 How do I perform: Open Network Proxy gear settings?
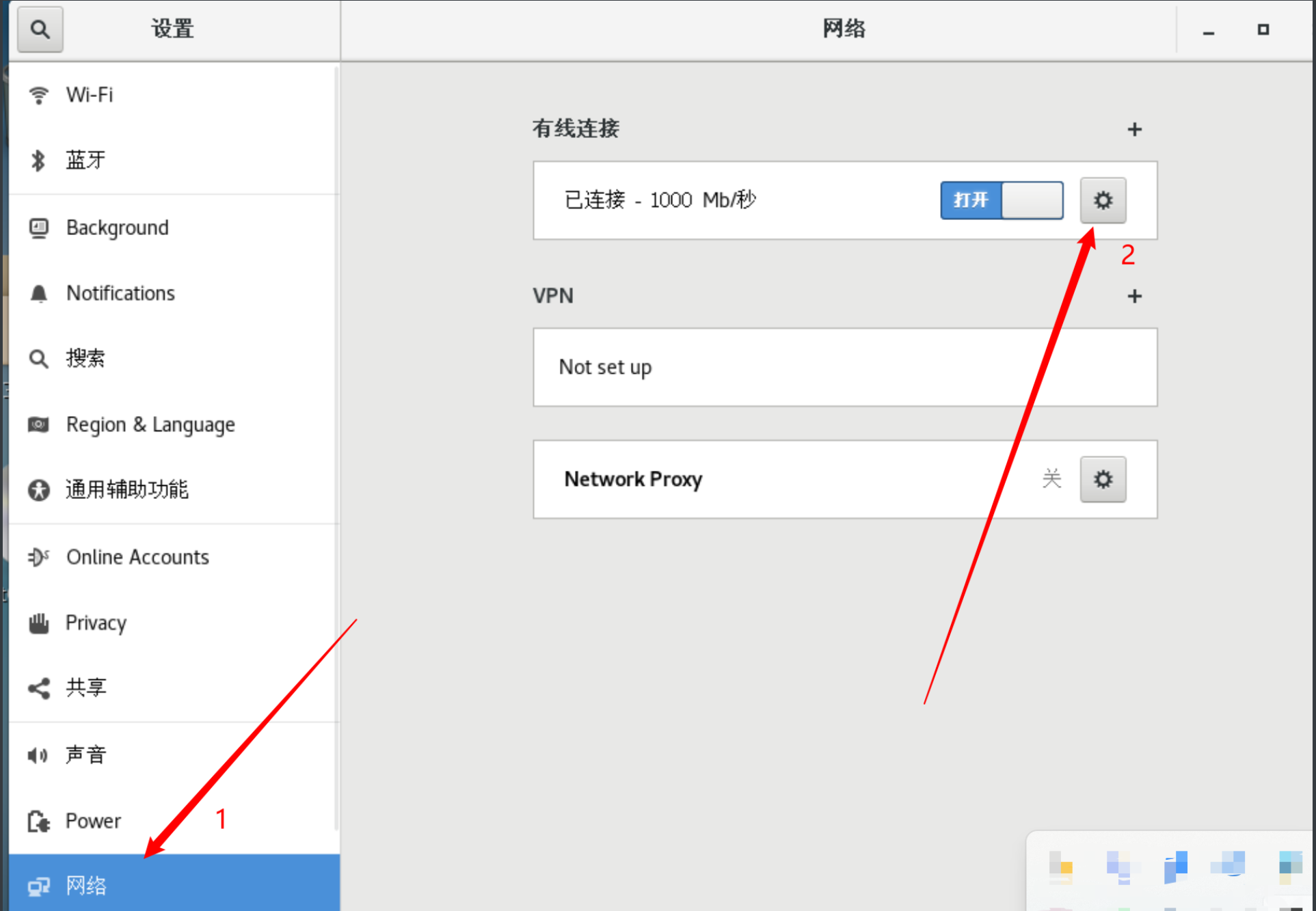(1102, 479)
